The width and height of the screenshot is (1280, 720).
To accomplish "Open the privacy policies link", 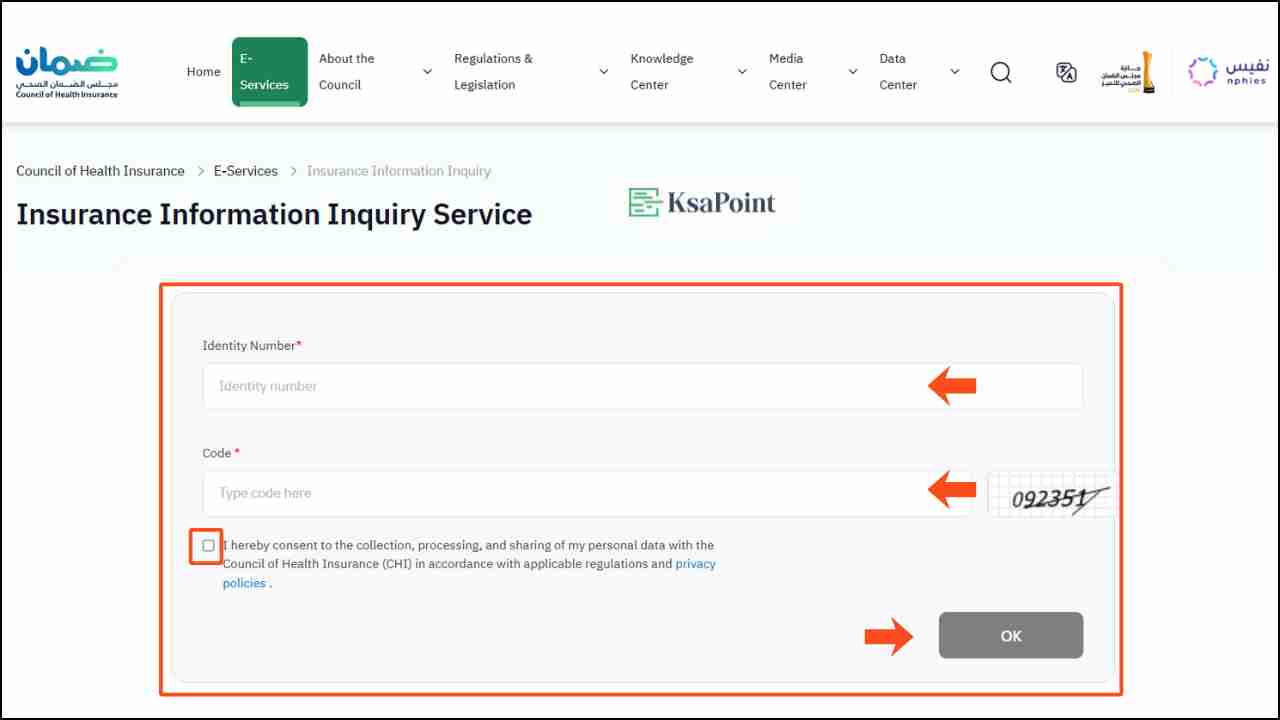I will click(x=695, y=564).
